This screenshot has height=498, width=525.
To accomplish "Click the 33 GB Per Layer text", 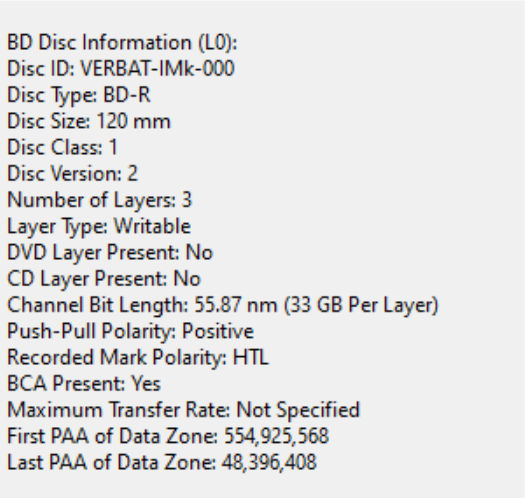I will click(x=361, y=305).
